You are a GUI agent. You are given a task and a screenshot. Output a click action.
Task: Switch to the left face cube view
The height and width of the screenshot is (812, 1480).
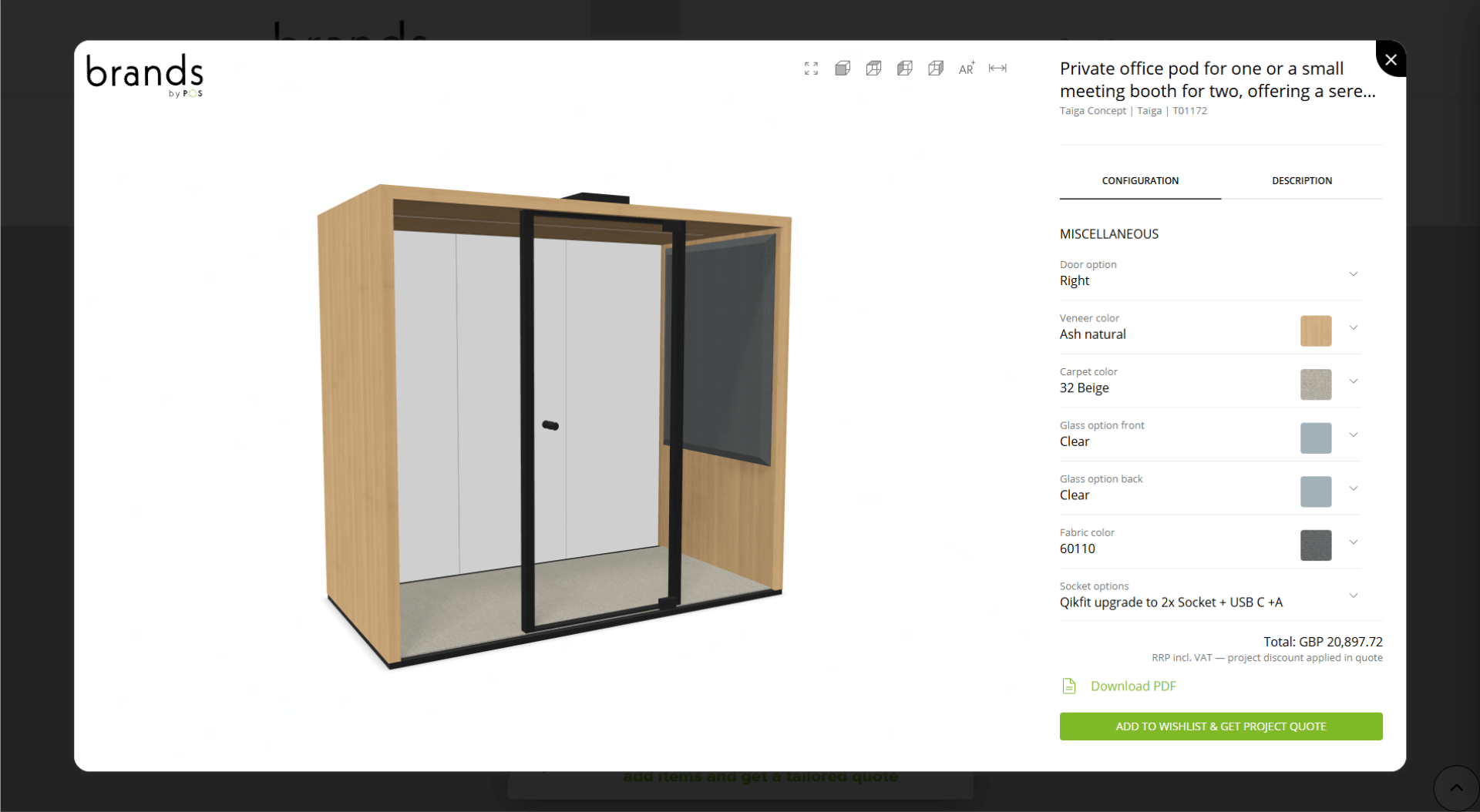[905, 69]
